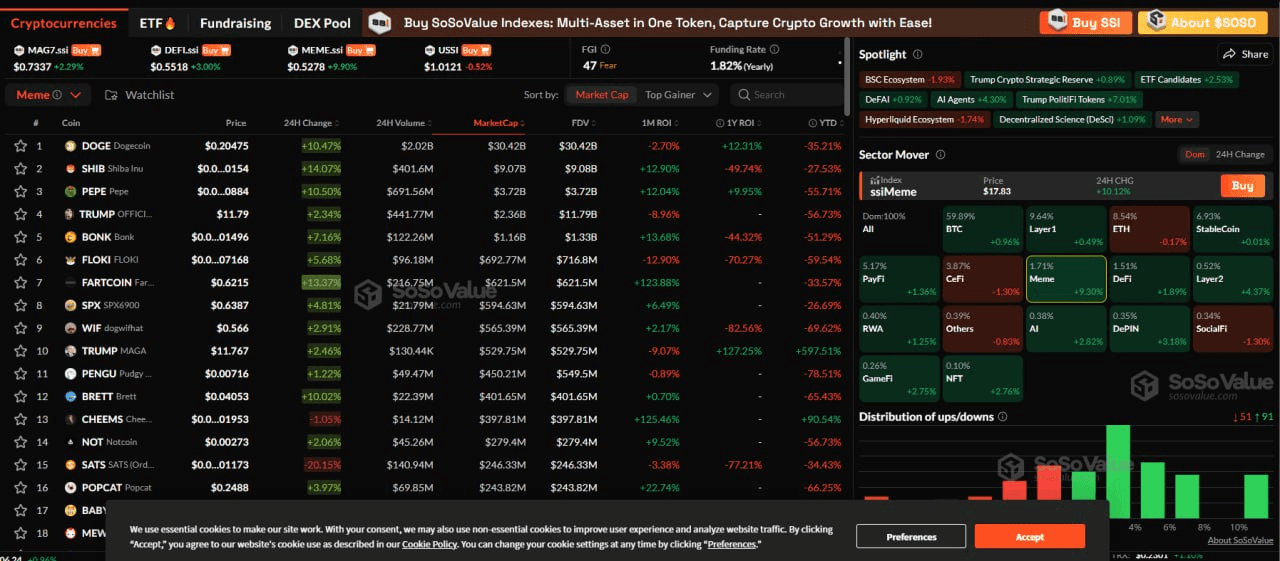Buy MAG7.ssi from ticker strip
The image size is (1280, 561).
point(86,50)
